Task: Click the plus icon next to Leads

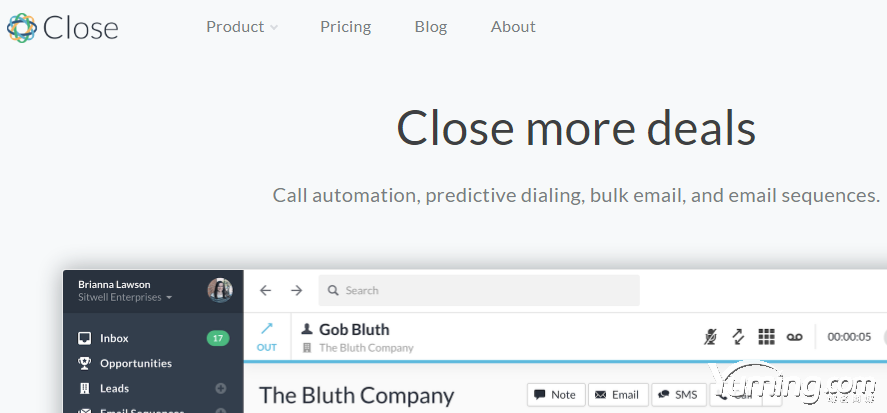Action: [221, 388]
